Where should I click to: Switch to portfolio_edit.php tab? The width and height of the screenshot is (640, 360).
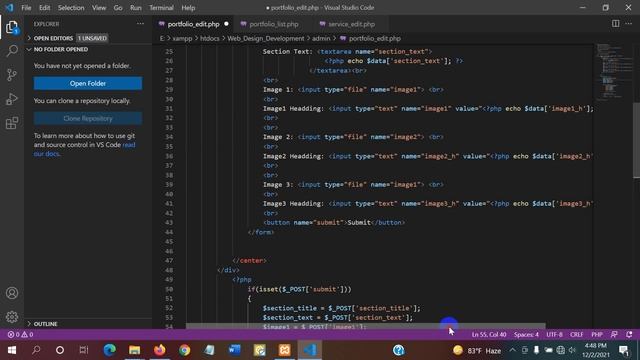click(193, 24)
